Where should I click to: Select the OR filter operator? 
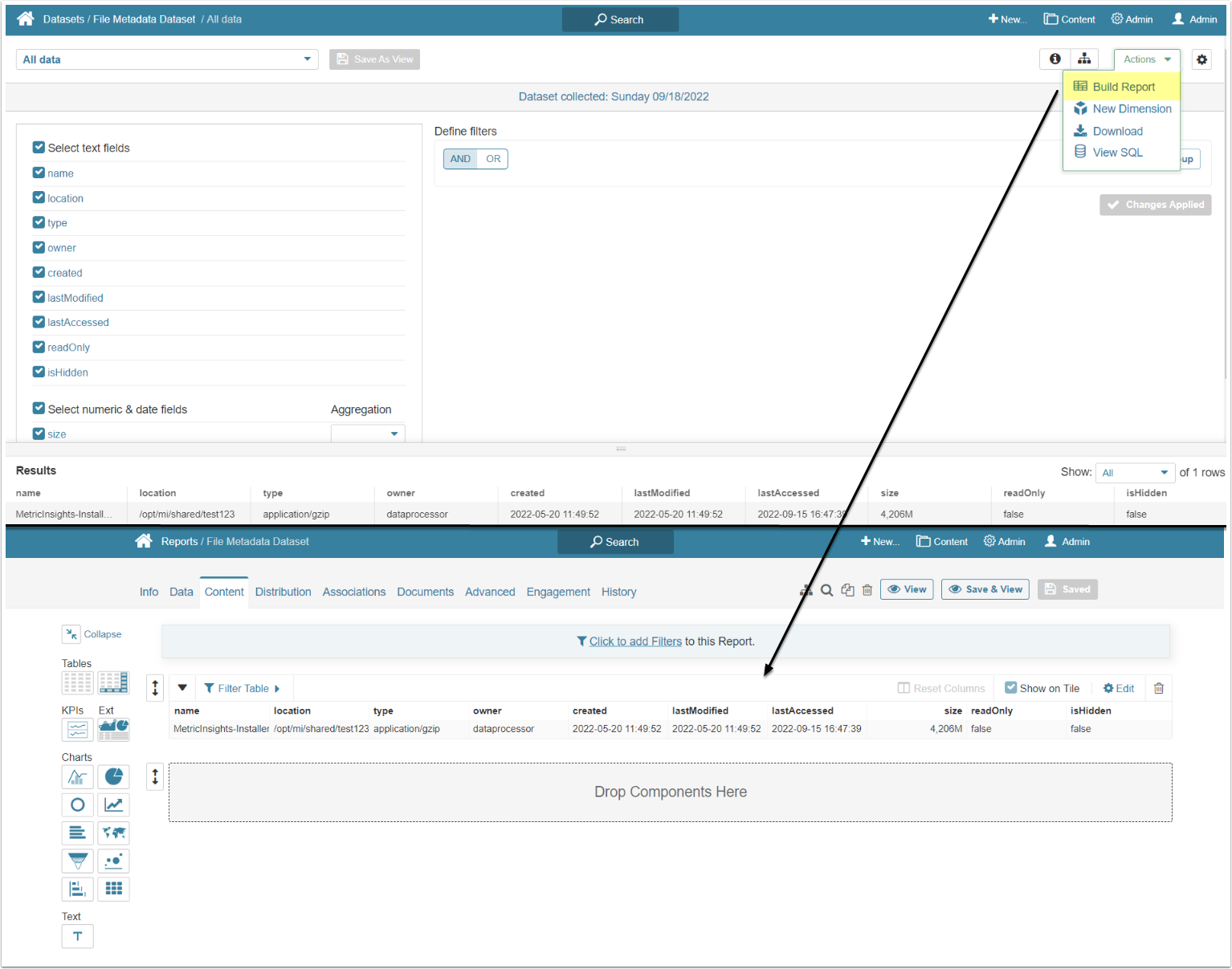point(493,159)
